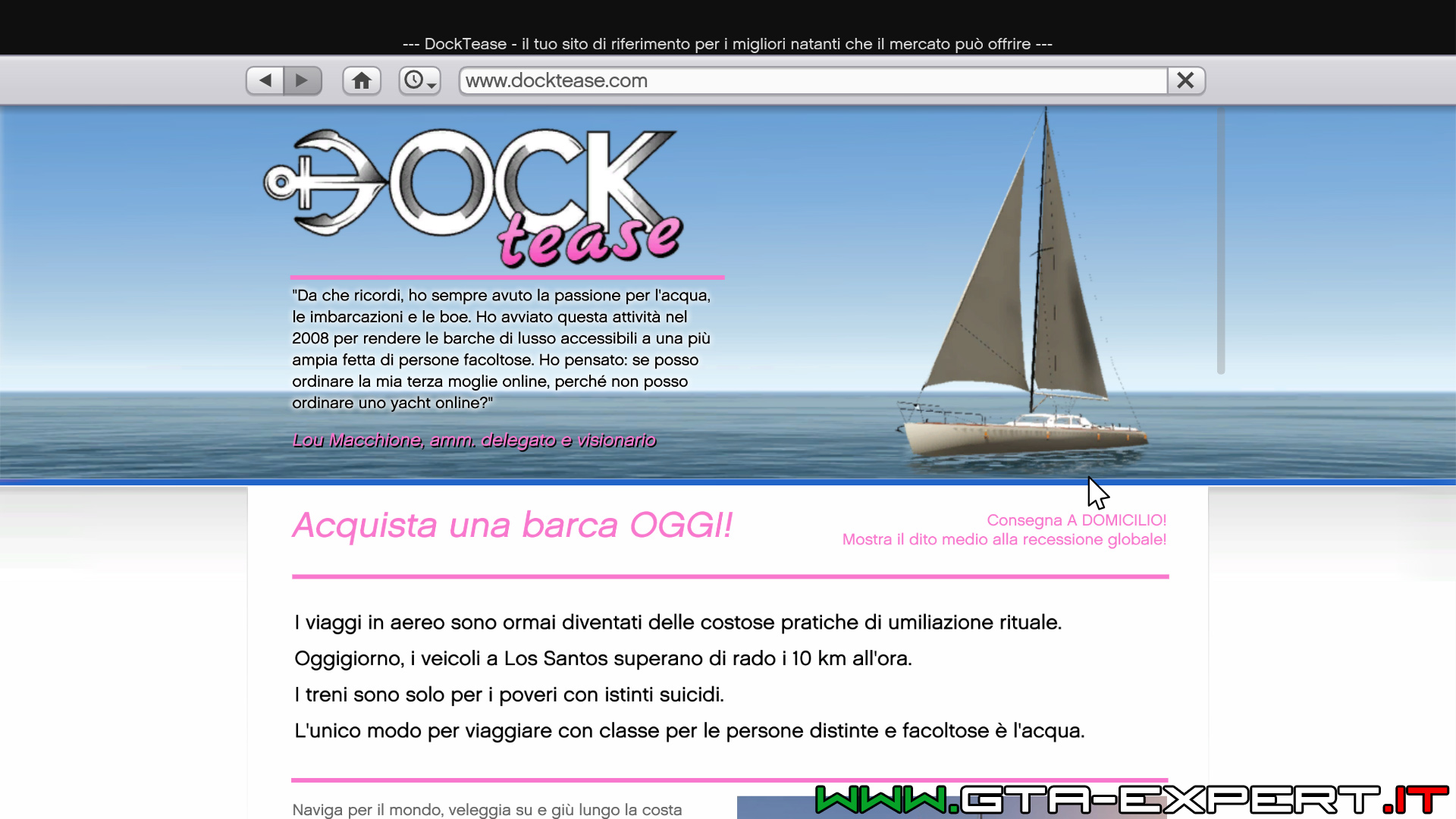Click the quote paragraph starting 'Da che ricordi'

(x=501, y=349)
